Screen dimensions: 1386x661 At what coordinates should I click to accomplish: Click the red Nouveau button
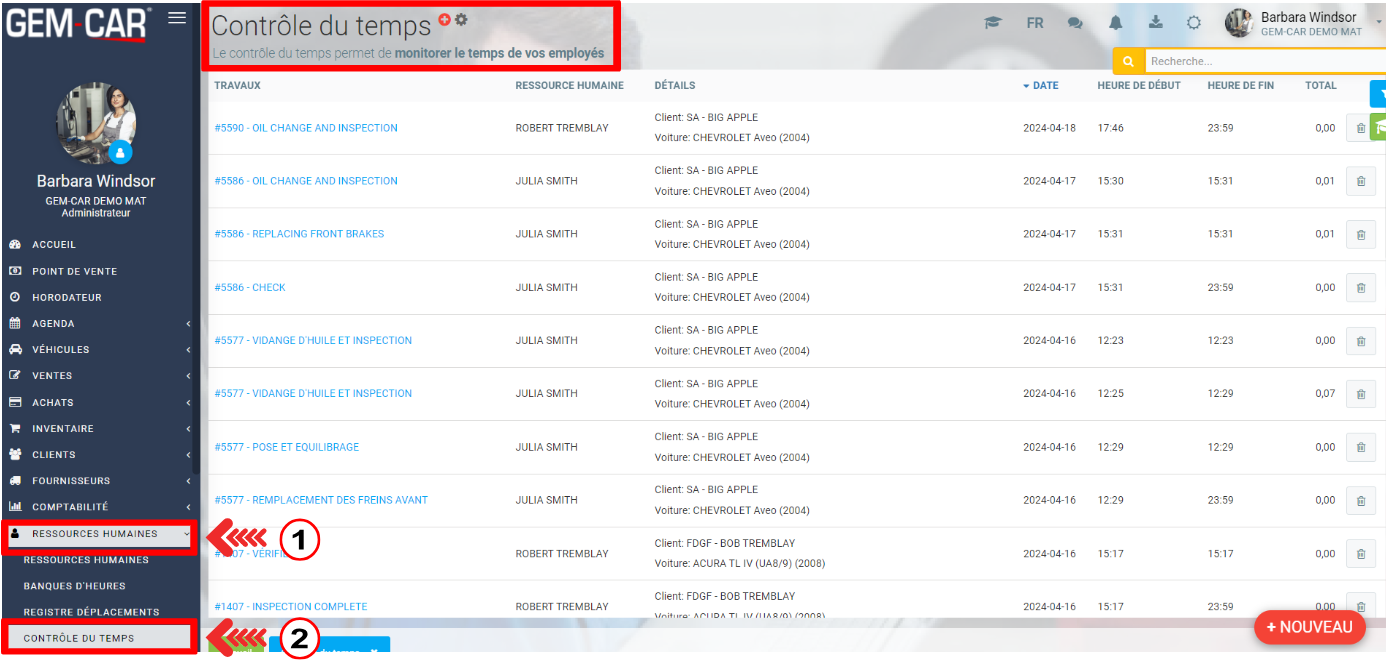(x=1309, y=627)
